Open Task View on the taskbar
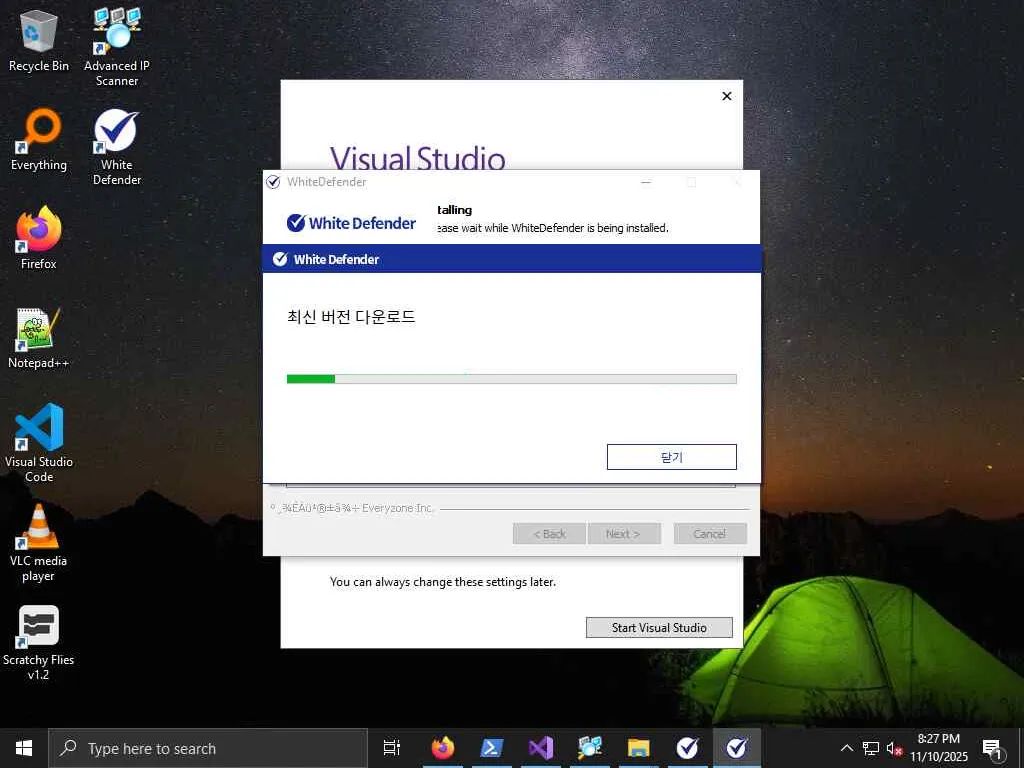This screenshot has height=768, width=1024. 392,748
